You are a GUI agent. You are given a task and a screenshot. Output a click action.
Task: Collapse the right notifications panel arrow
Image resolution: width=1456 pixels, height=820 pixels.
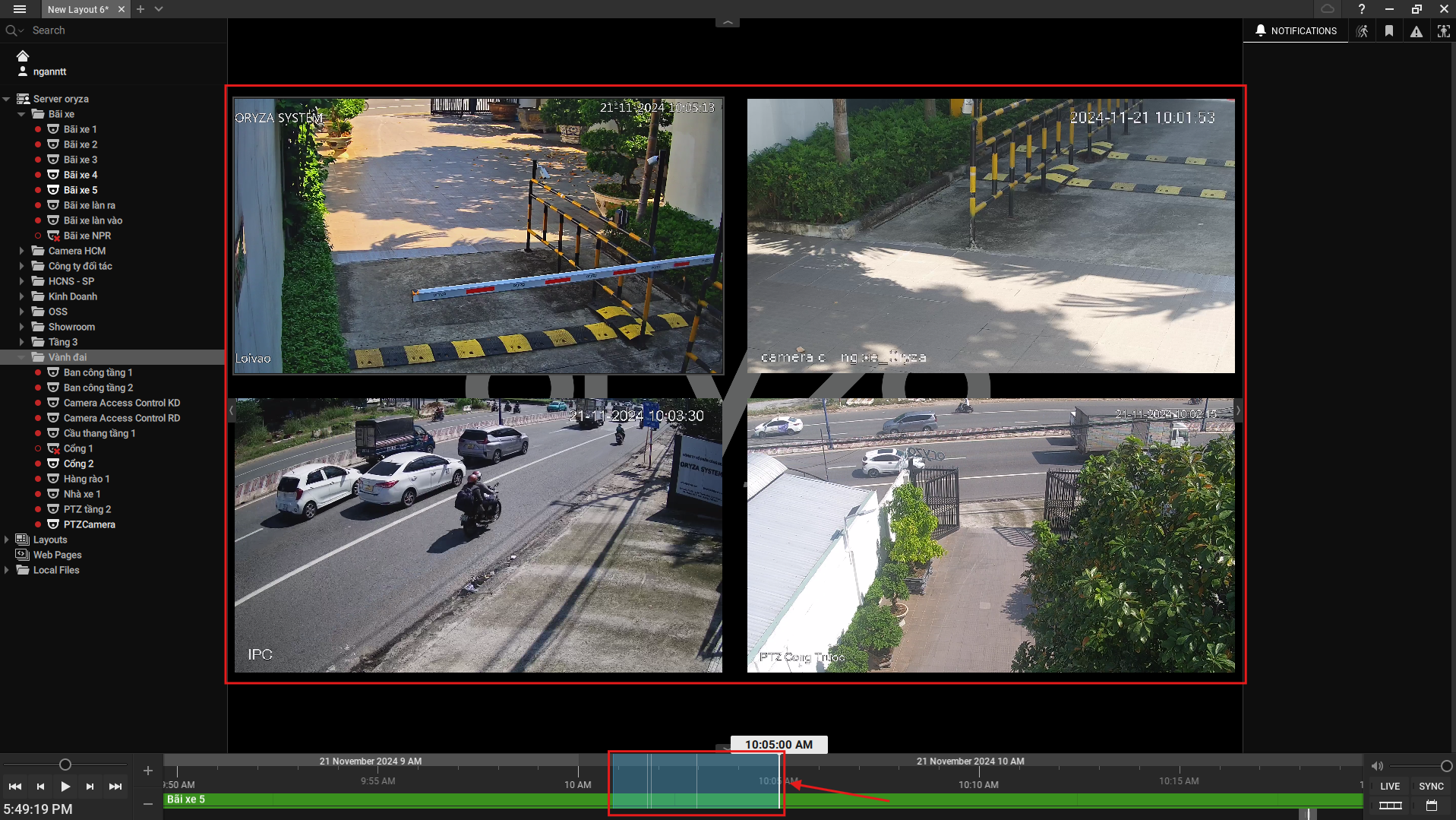coord(1238,410)
